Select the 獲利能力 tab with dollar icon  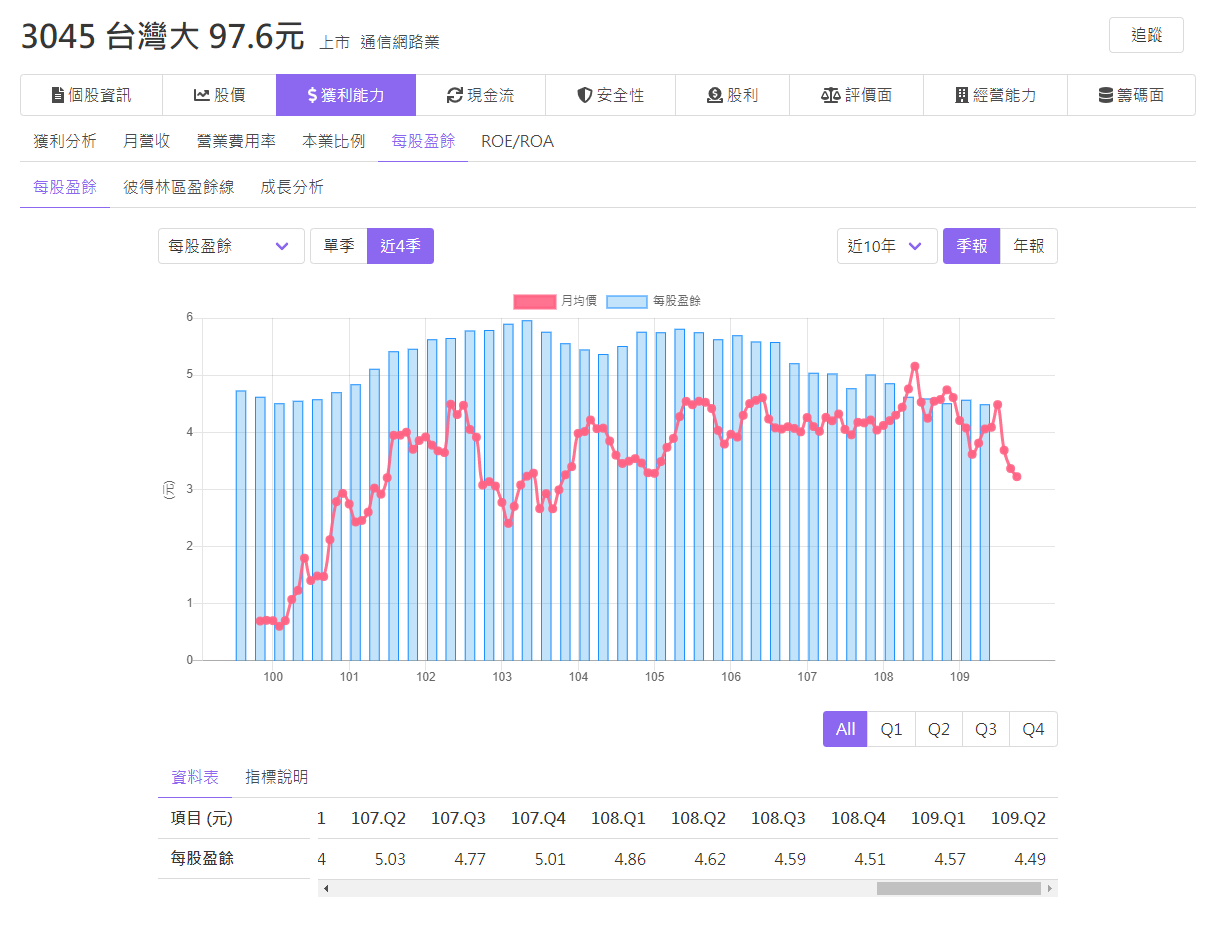click(346, 95)
